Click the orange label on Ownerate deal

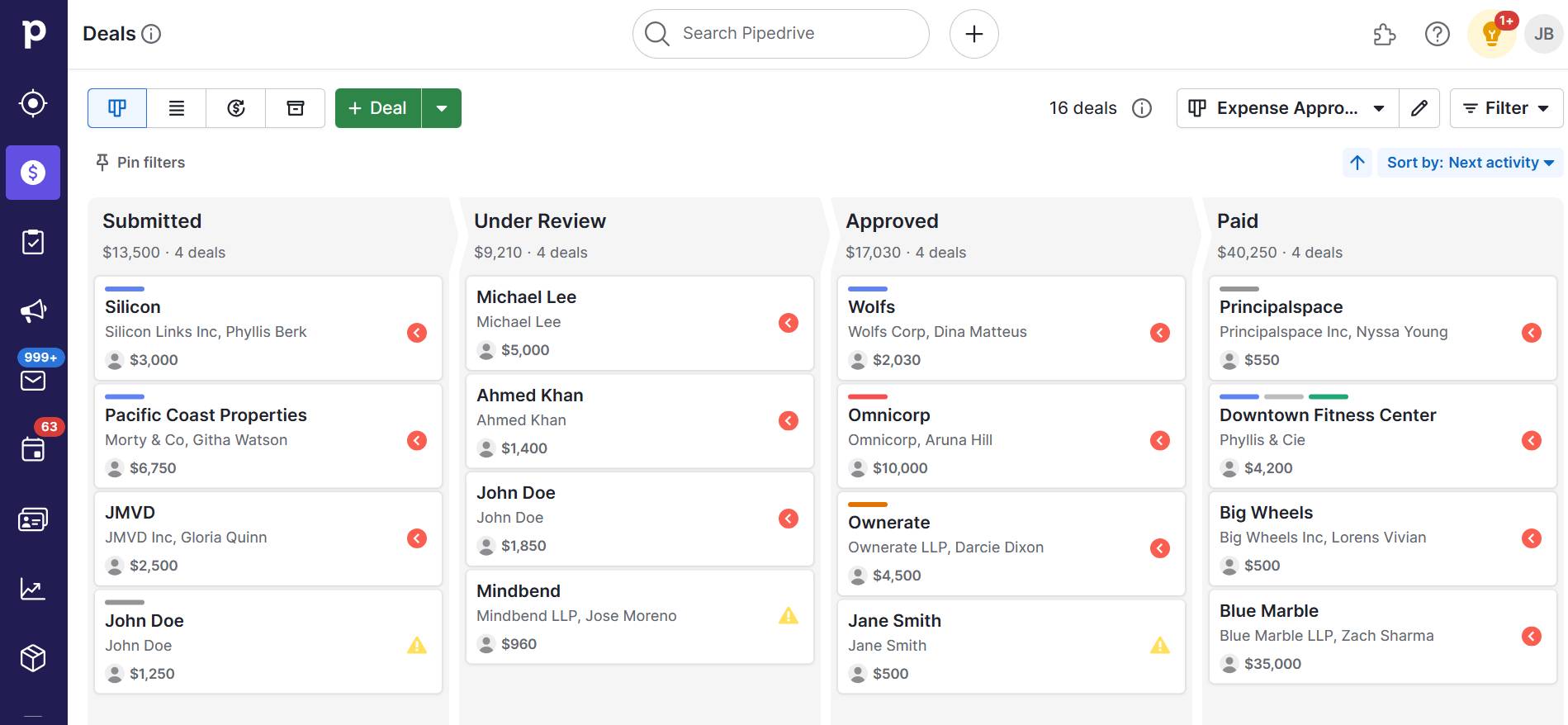coord(868,505)
